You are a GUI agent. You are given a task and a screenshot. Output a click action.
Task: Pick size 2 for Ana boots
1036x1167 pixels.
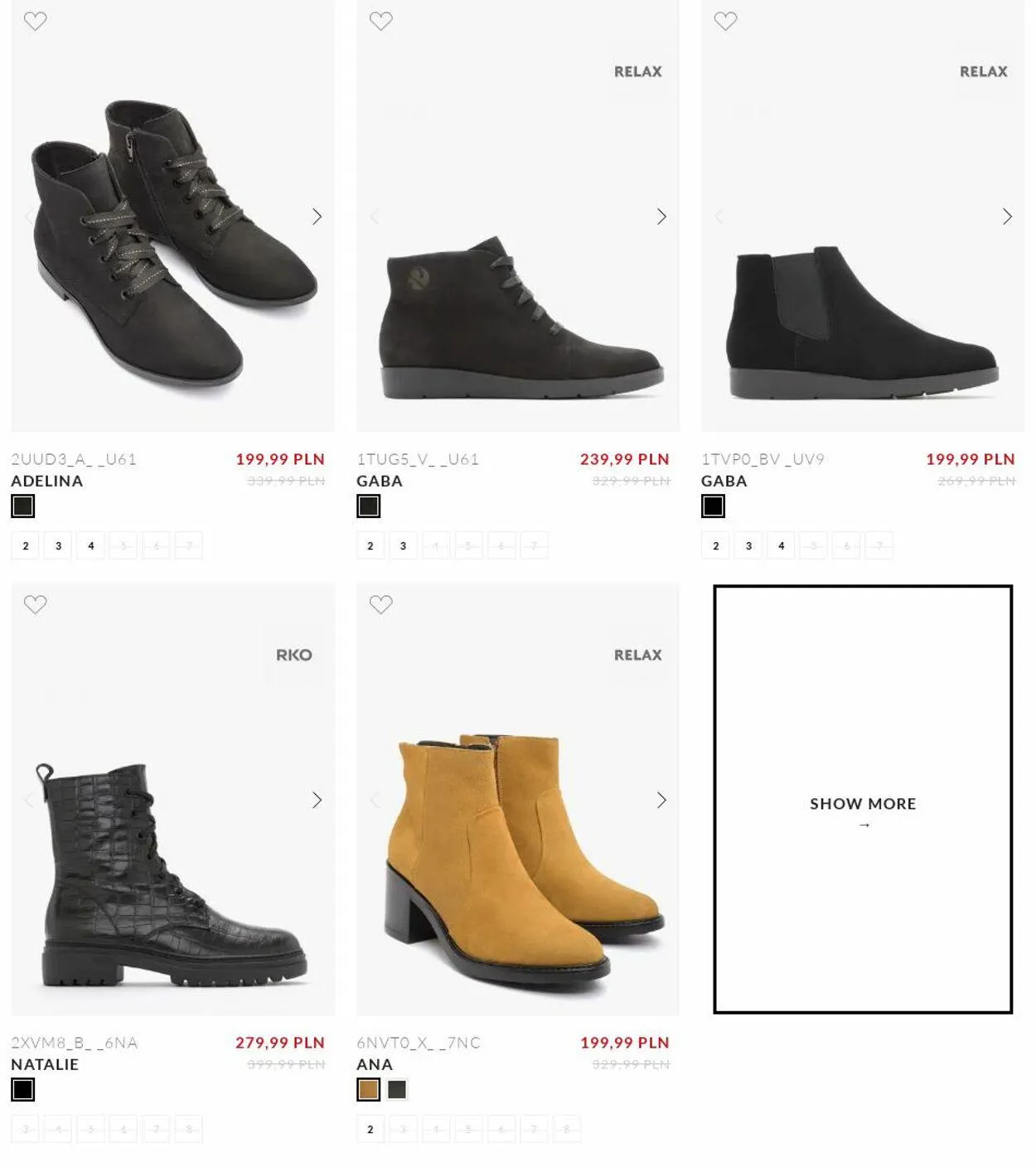click(x=370, y=1129)
